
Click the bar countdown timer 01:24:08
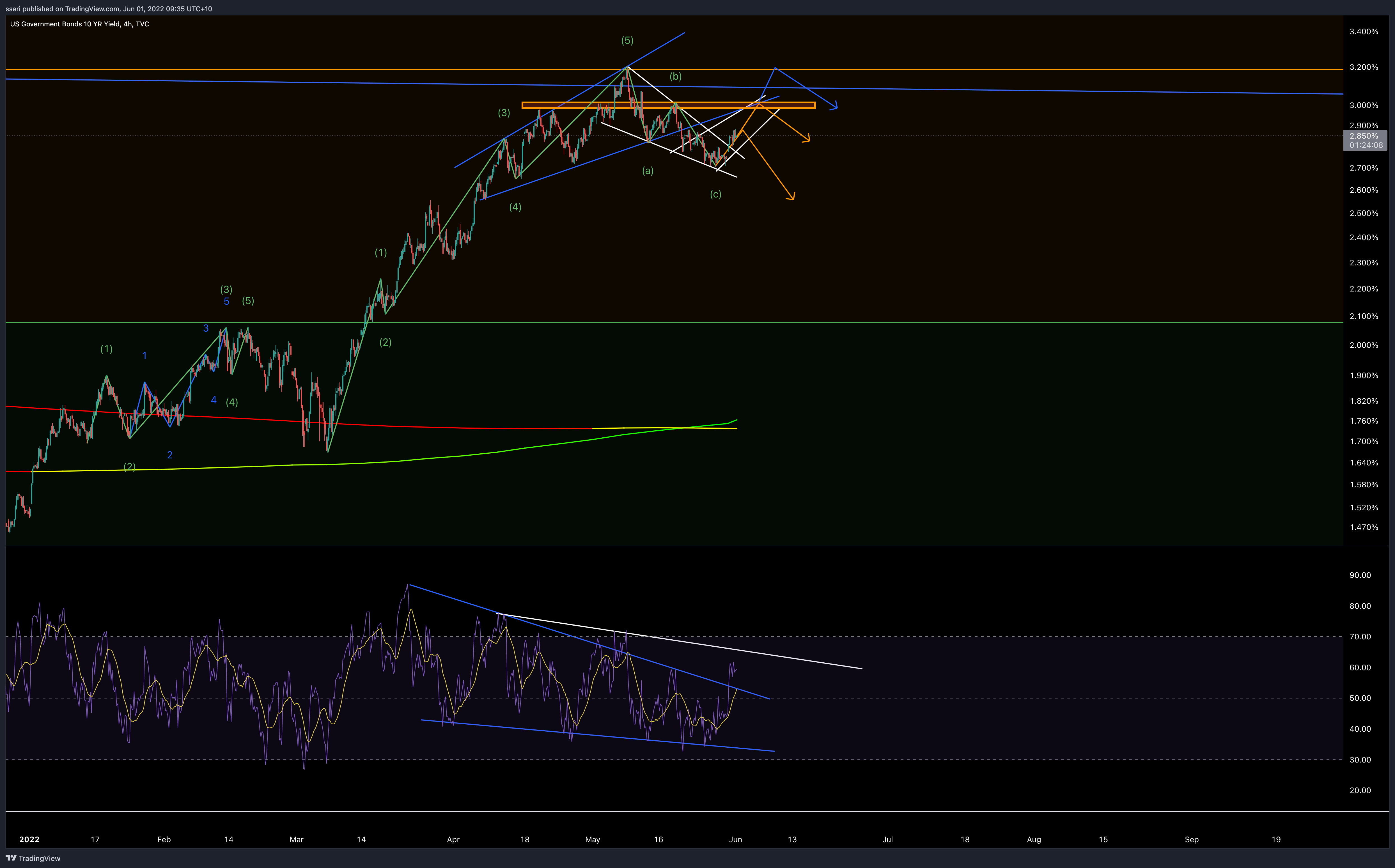[1366, 145]
